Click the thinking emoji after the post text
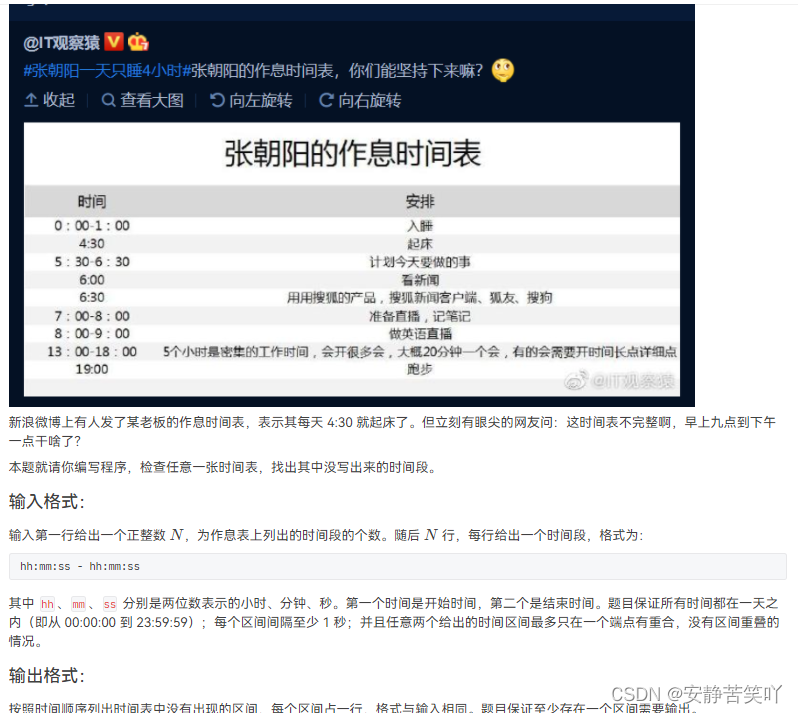798x713 pixels. coord(503,70)
